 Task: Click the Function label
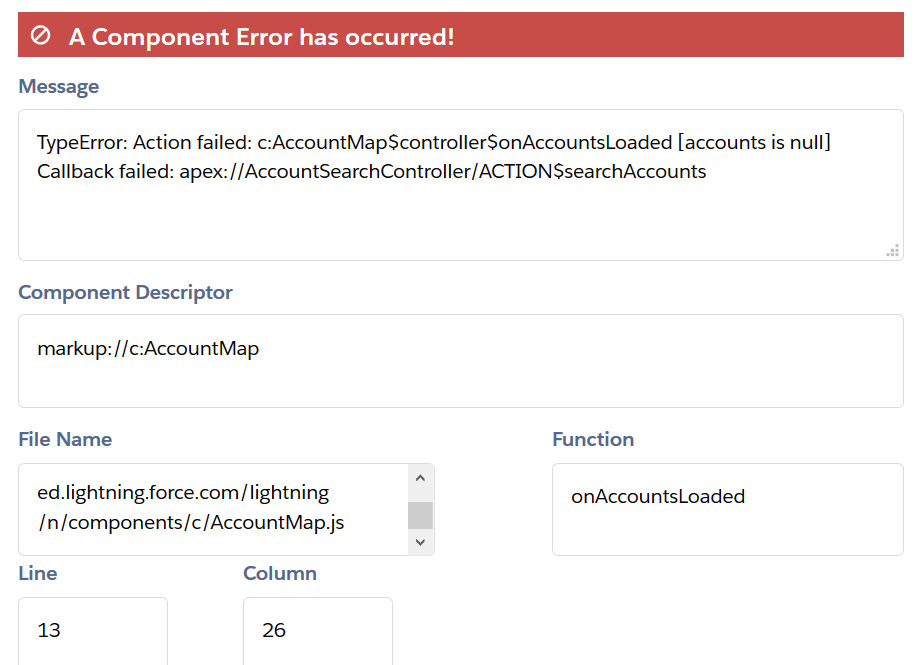pos(593,439)
